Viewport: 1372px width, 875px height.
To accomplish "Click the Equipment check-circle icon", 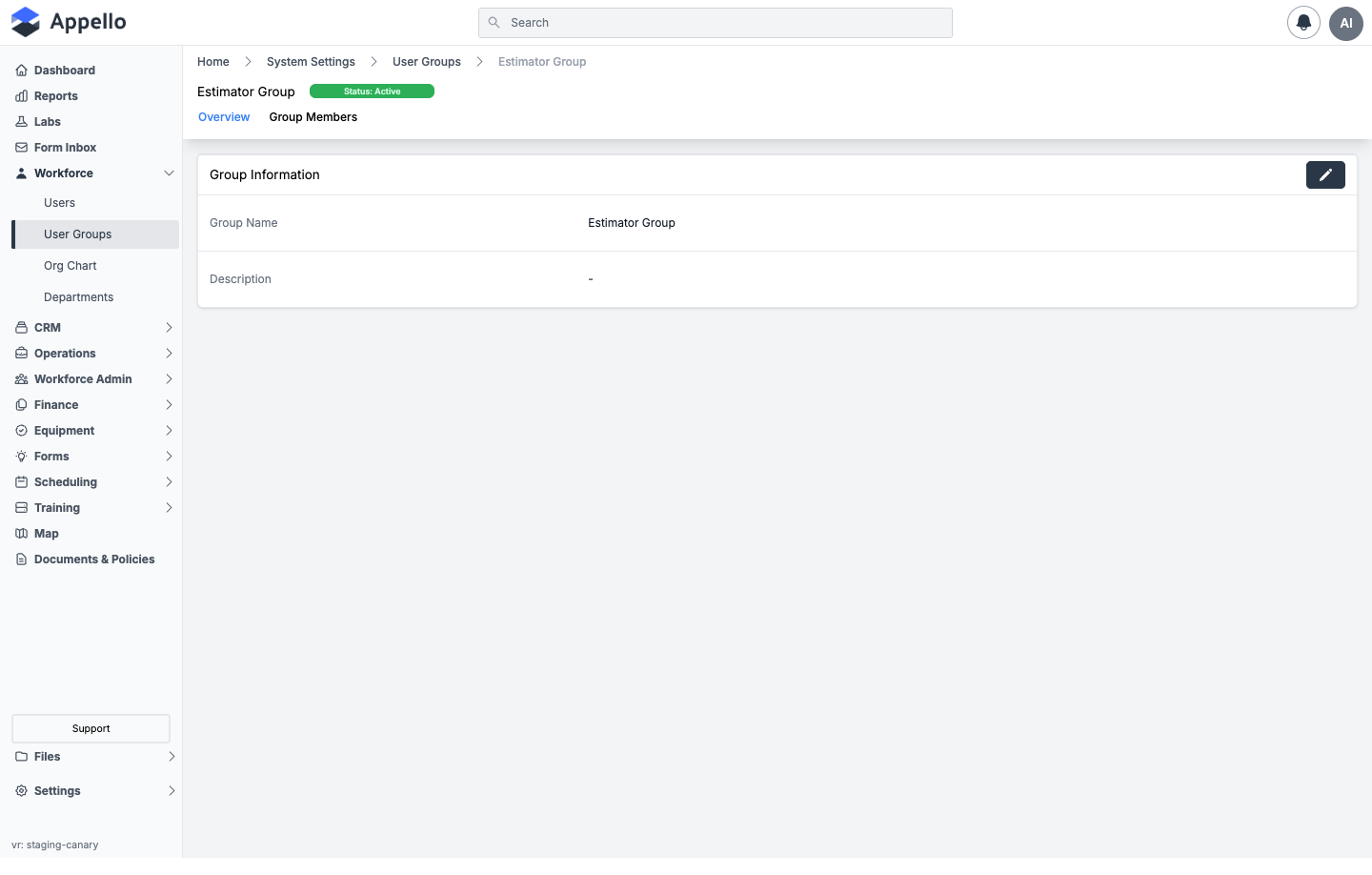I will click(x=21, y=431).
